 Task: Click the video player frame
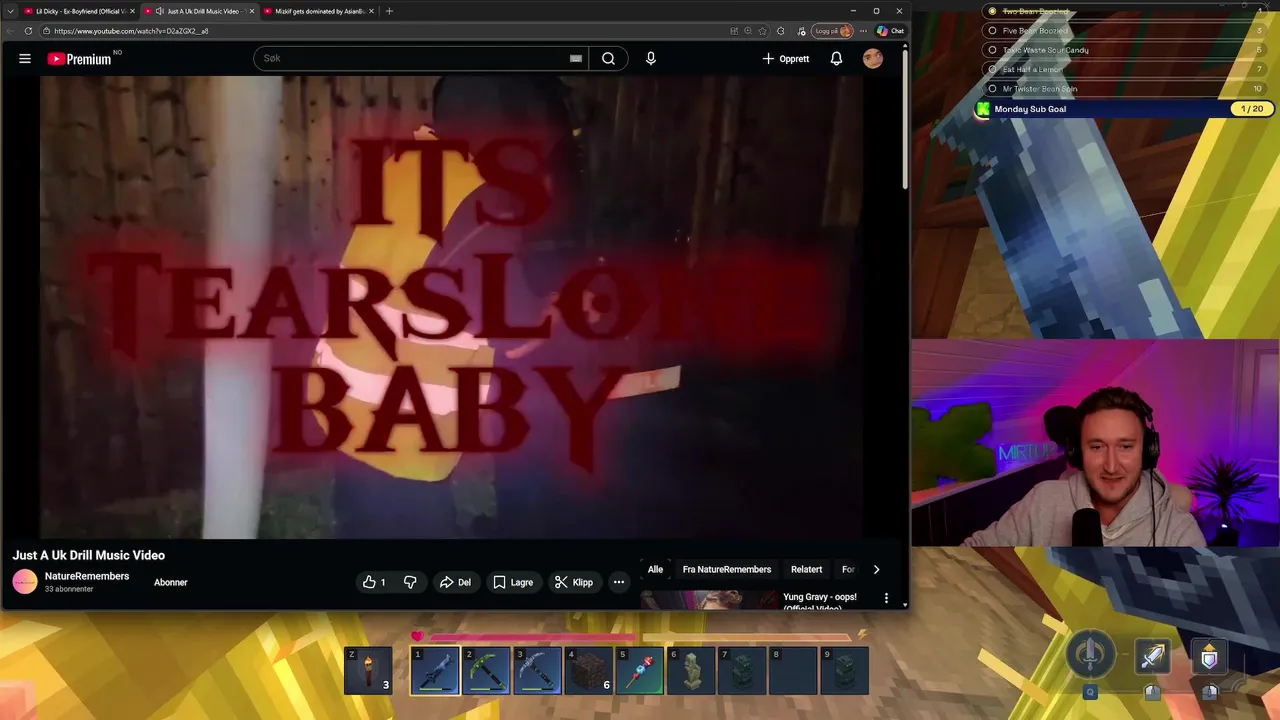(452, 307)
